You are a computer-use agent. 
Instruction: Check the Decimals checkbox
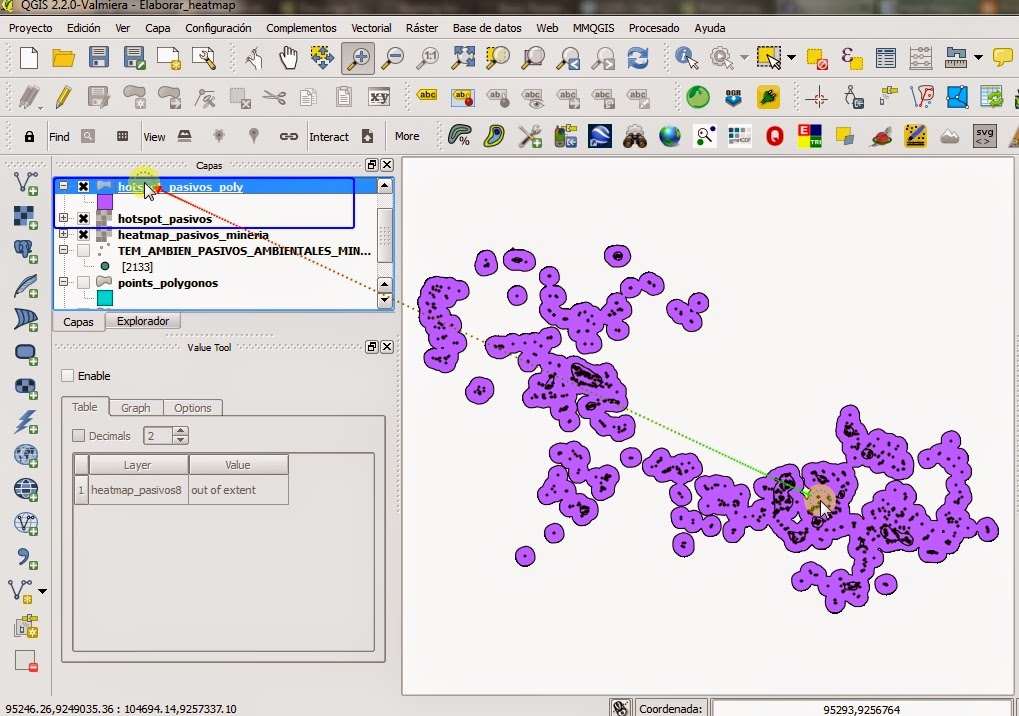(79, 436)
